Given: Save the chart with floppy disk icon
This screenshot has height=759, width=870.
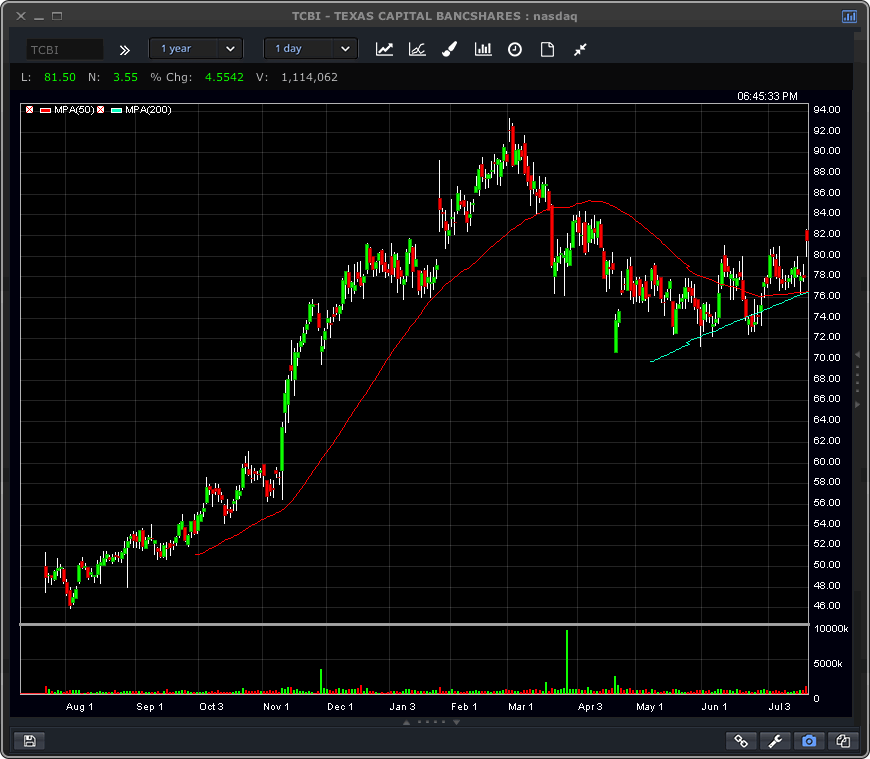Looking at the screenshot, I should [x=29, y=741].
